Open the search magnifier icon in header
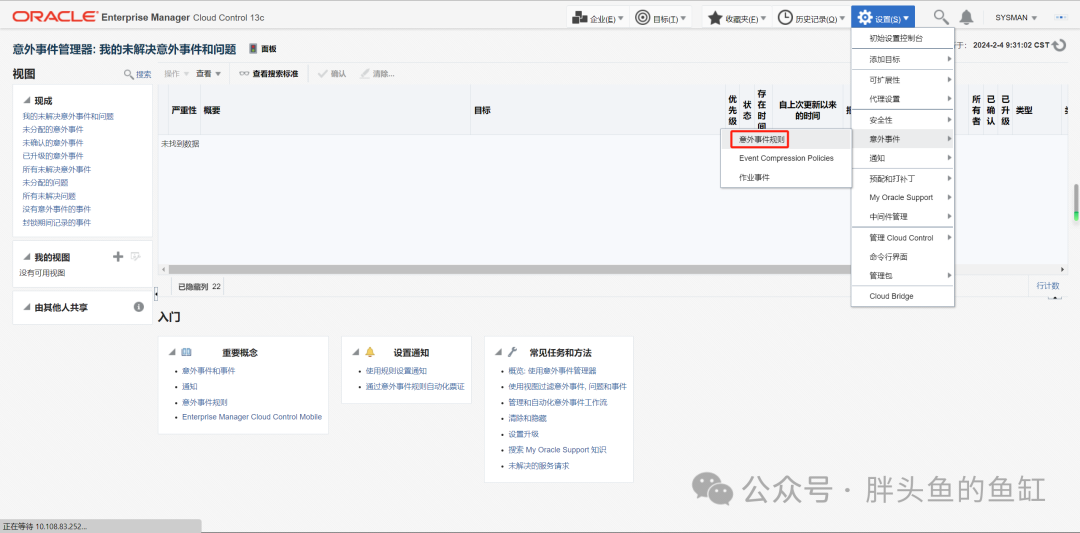 tap(940, 17)
